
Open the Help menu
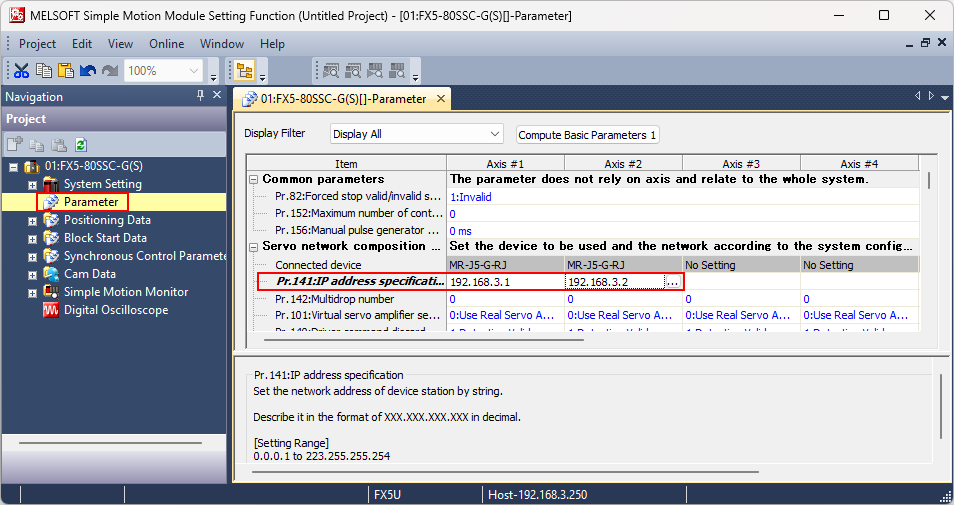click(272, 44)
